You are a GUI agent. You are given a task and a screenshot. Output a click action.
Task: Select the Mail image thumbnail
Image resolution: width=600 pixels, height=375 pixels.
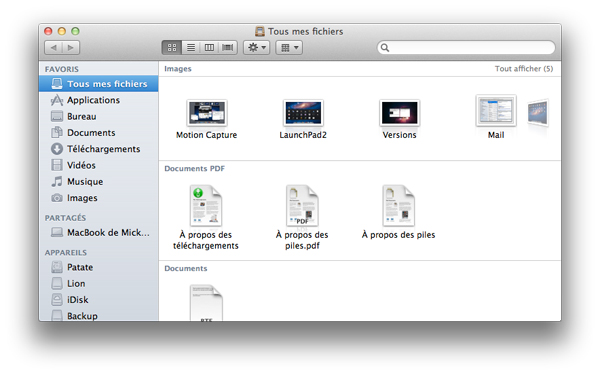(x=496, y=111)
